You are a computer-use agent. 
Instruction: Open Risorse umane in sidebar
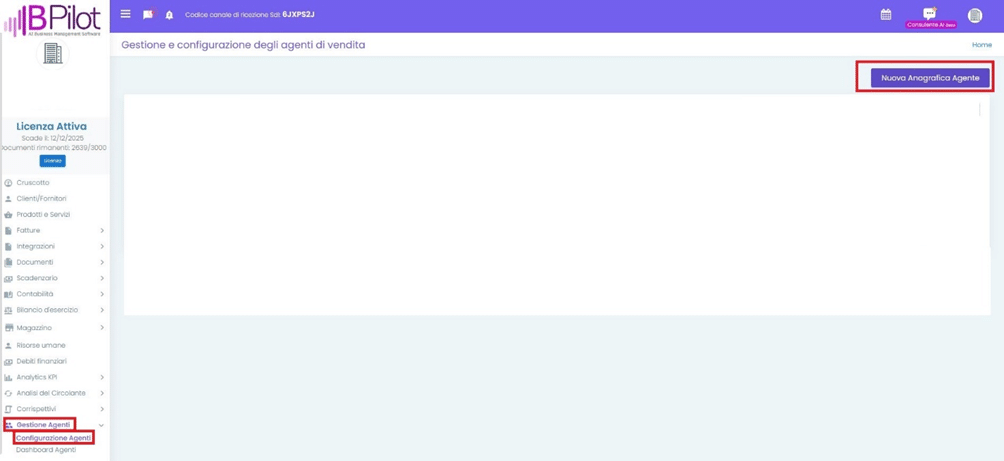click(x=41, y=346)
